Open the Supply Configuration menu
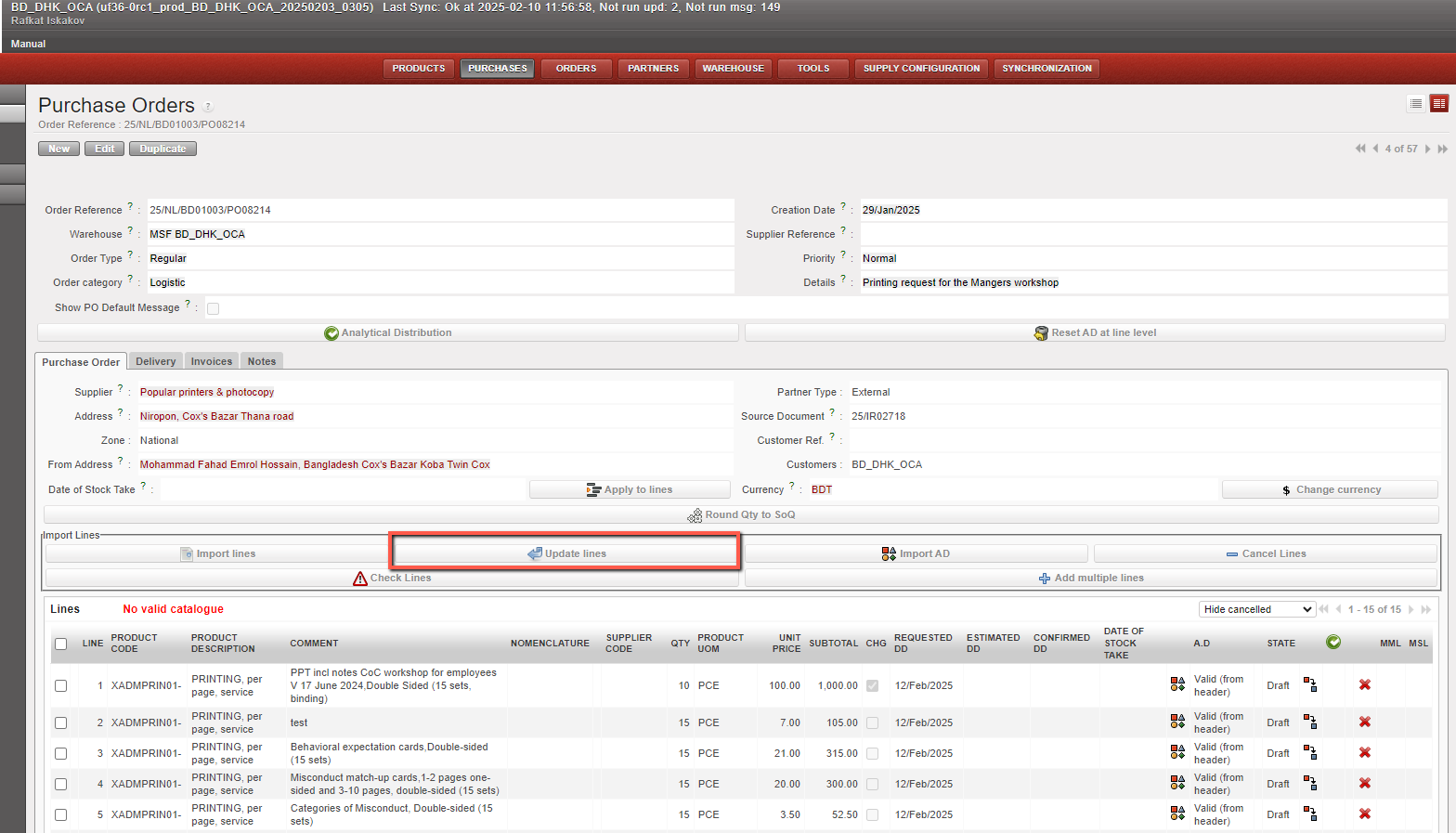 click(x=920, y=69)
